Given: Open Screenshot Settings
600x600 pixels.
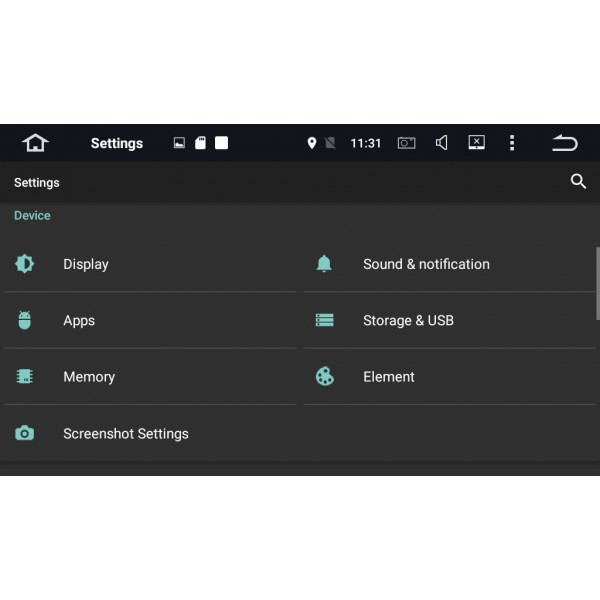Looking at the screenshot, I should pos(125,434).
